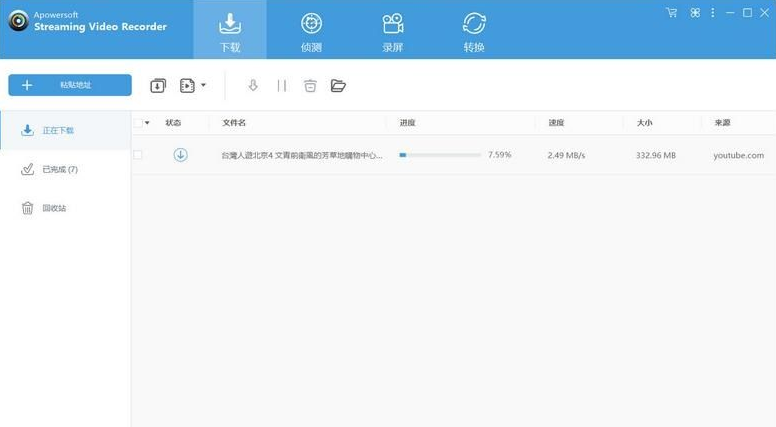Click the 文件名 column header
776x427 pixels.
pos(234,123)
